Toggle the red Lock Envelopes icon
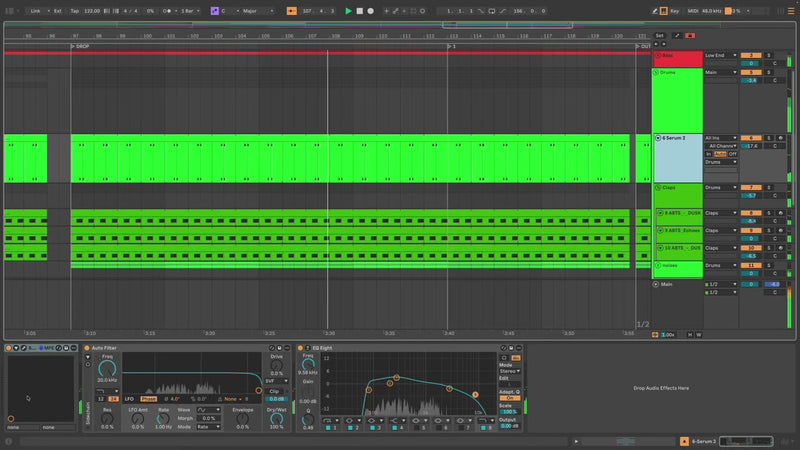800x450 pixels. point(690,36)
